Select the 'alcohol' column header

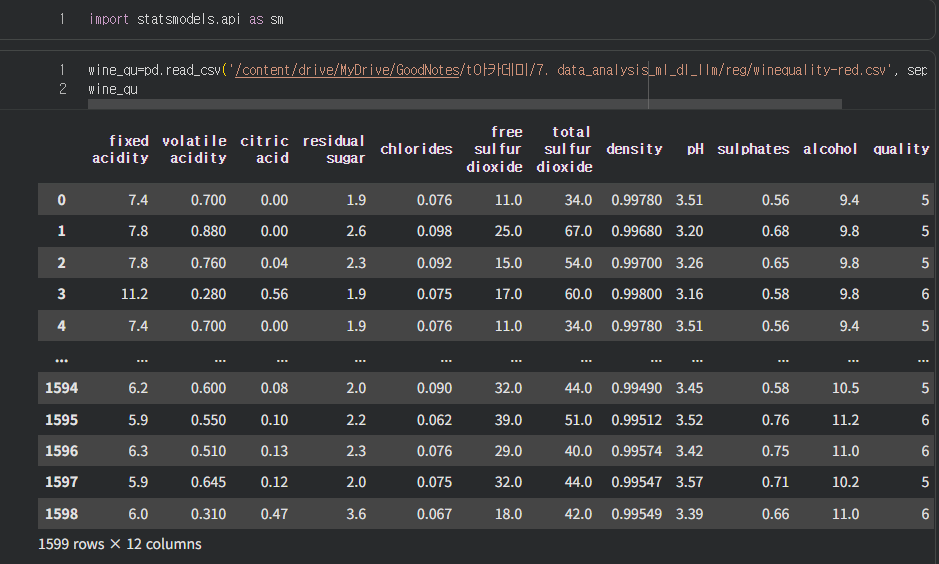[830, 149]
